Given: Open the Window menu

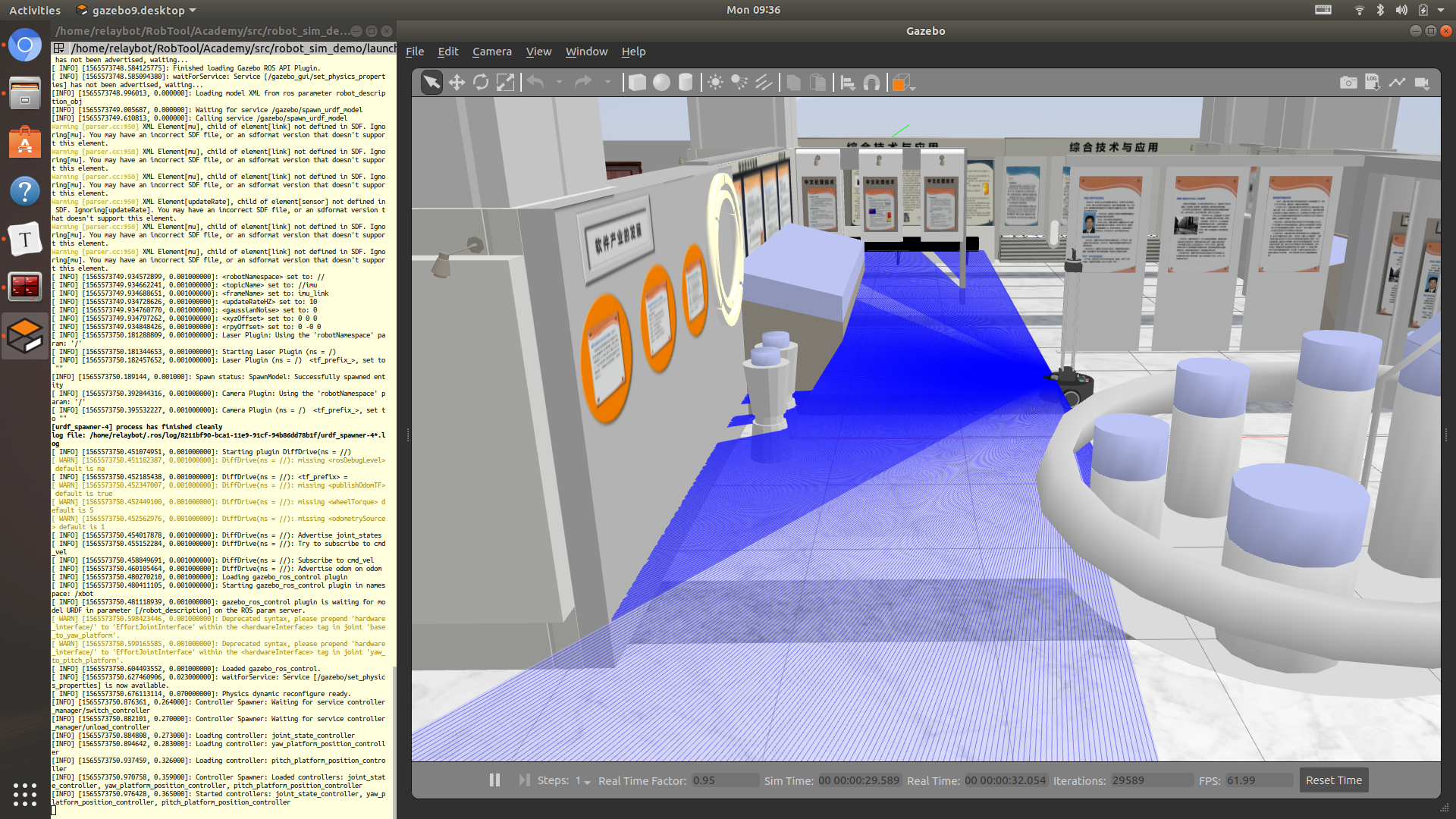Looking at the screenshot, I should 586,52.
